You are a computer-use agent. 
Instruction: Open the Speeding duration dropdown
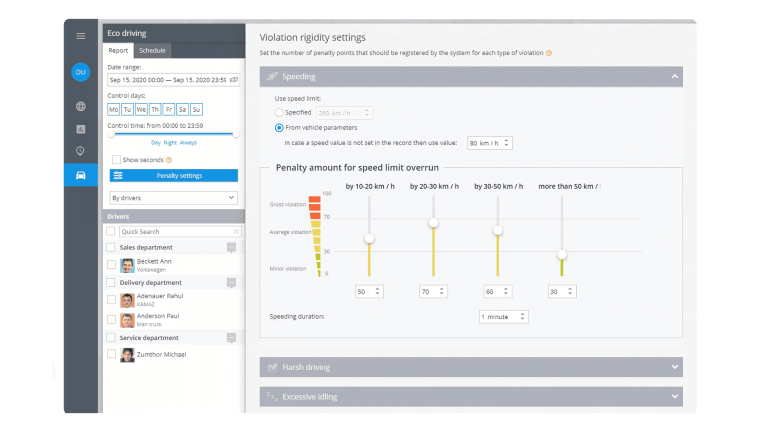click(x=503, y=317)
